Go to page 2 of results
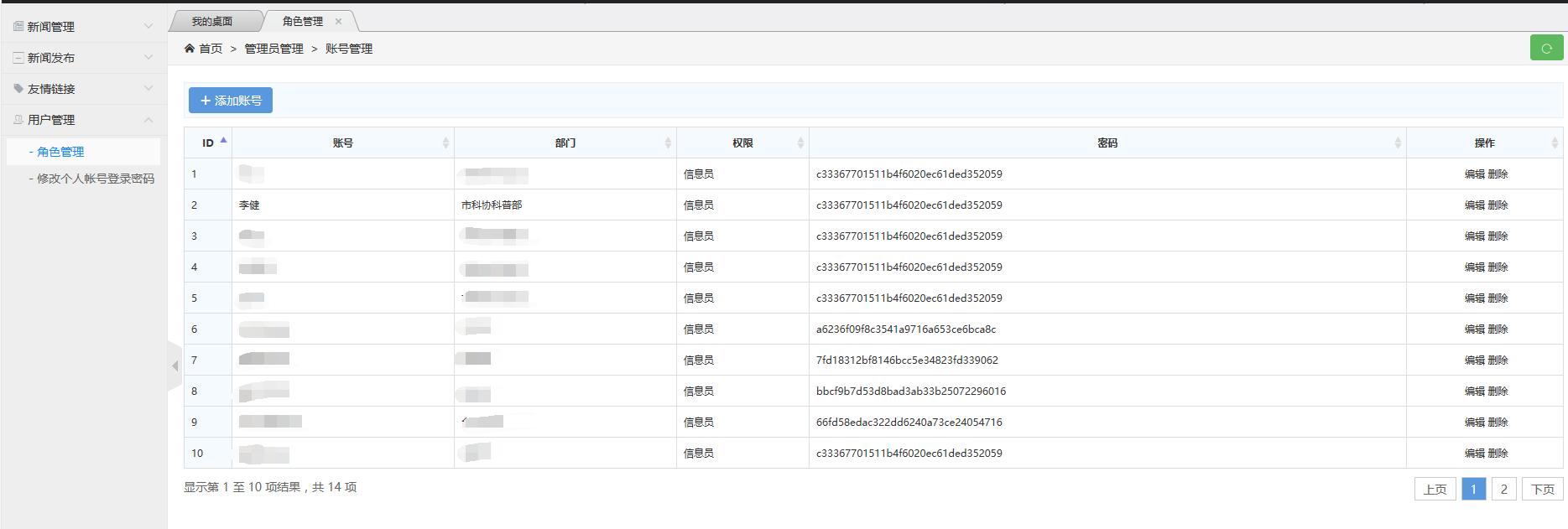Screen dimensions: 1568x529 pos(1503,489)
